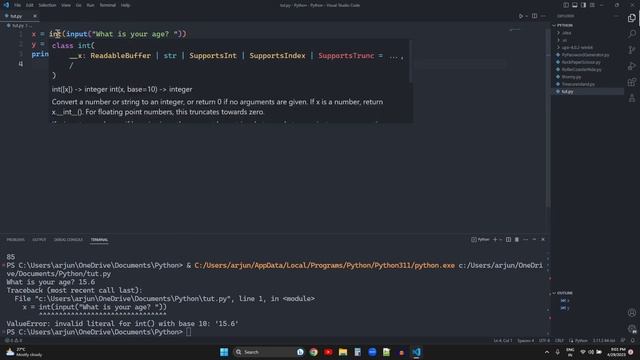Open the Source Control view
This screenshot has width=640, height=360.
point(632,50)
